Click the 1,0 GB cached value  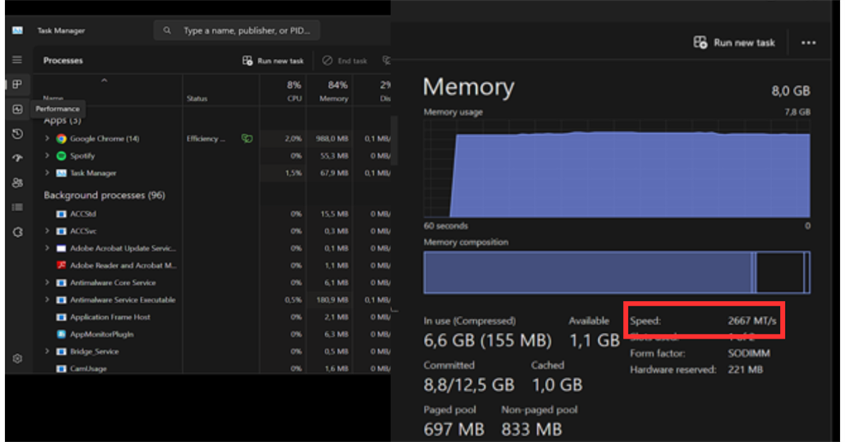[x=557, y=385]
